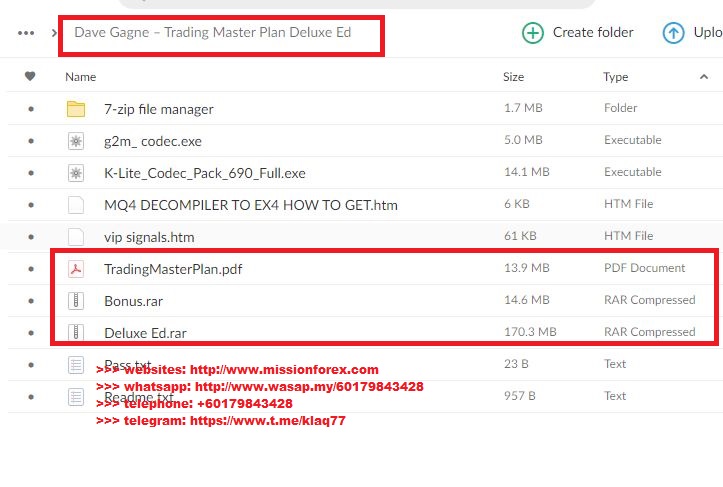Sort the list by Type column
The image size is (723, 487).
616,77
